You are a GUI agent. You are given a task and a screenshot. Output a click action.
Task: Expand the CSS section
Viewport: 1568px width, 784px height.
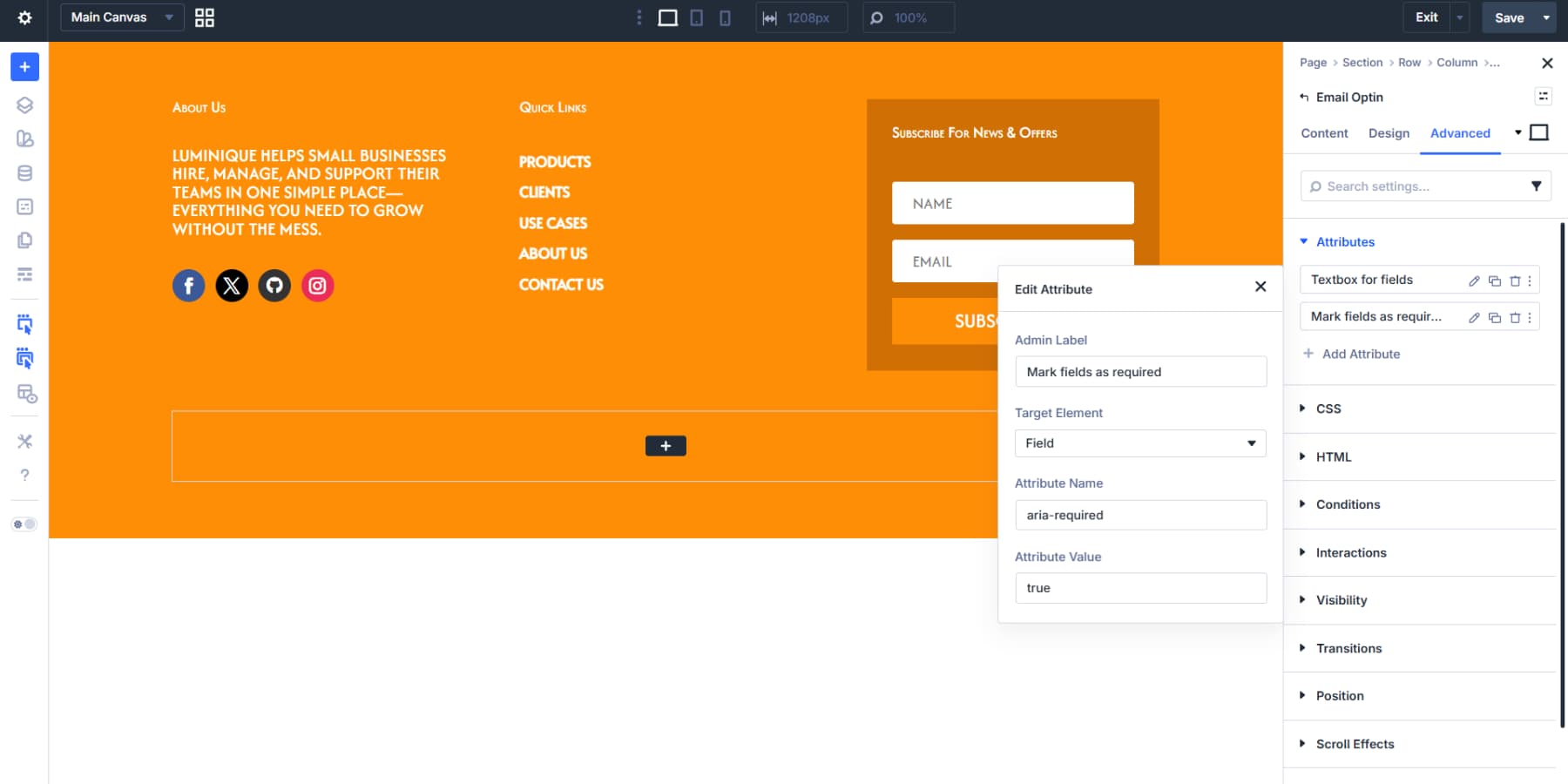point(1329,409)
